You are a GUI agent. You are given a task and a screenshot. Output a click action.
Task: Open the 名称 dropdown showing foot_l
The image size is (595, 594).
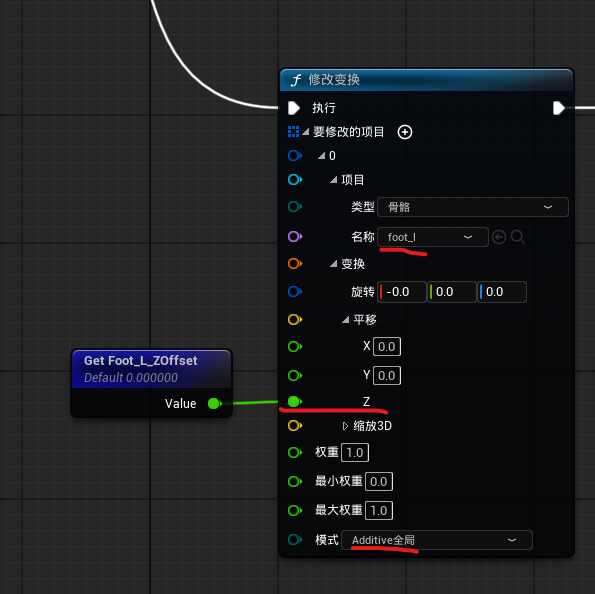pyautogui.click(x=433, y=237)
